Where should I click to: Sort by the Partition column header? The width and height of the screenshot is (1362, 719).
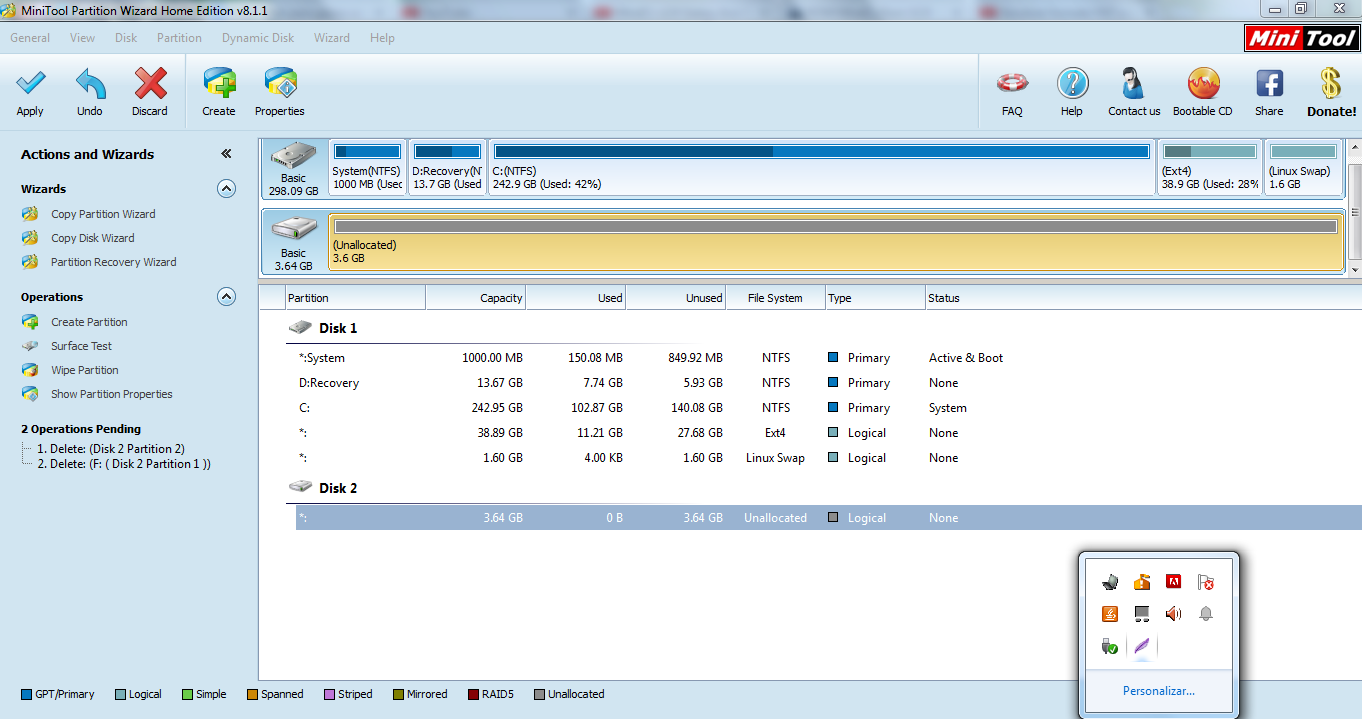tap(355, 298)
